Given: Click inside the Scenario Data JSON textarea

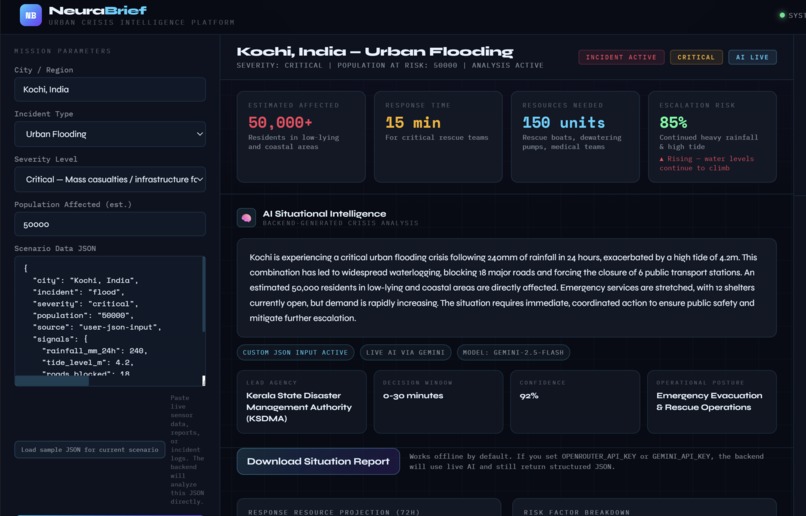Looking at the screenshot, I should click(x=108, y=316).
